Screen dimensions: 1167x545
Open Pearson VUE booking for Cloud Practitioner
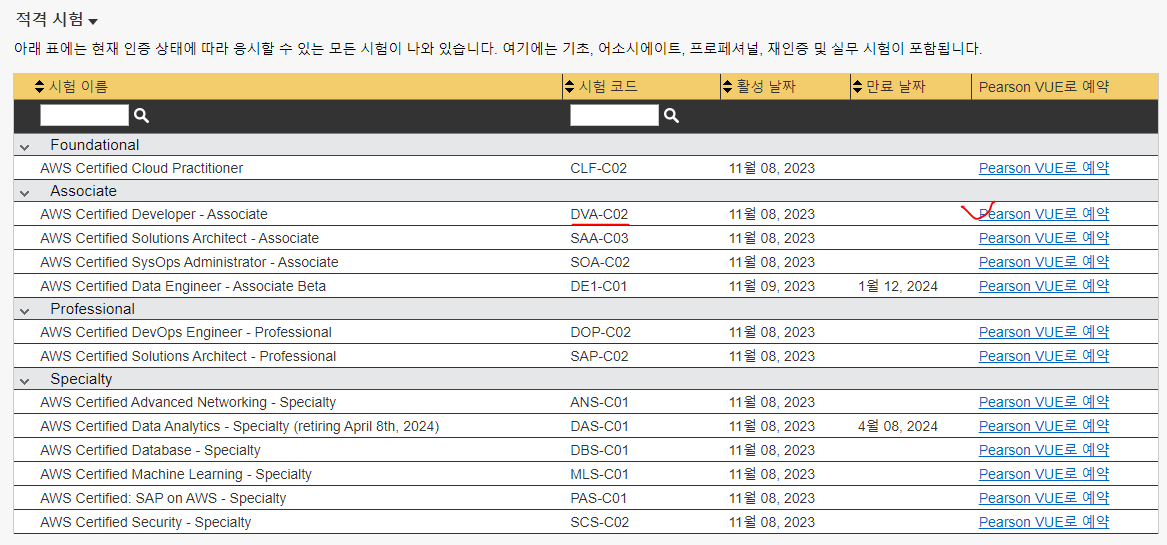[1043, 168]
